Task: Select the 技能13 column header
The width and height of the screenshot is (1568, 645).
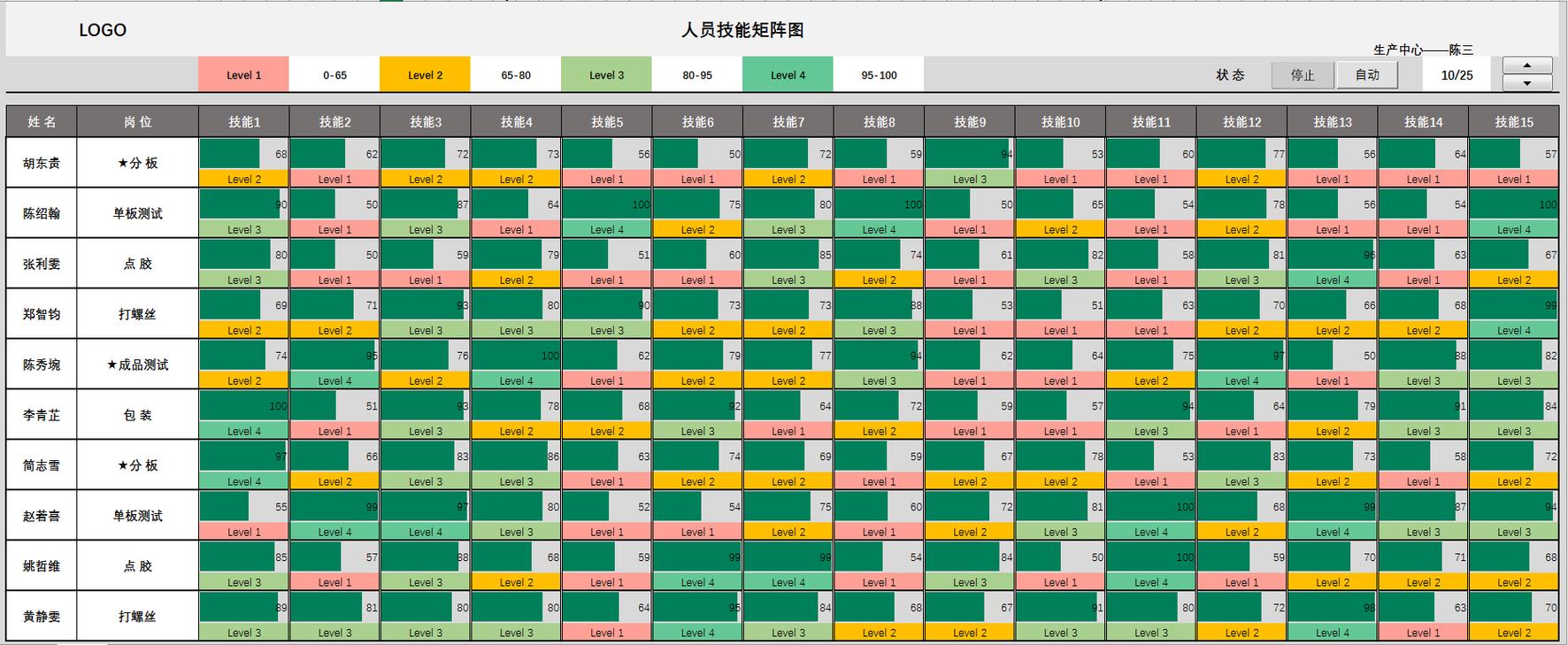Action: tap(1333, 121)
